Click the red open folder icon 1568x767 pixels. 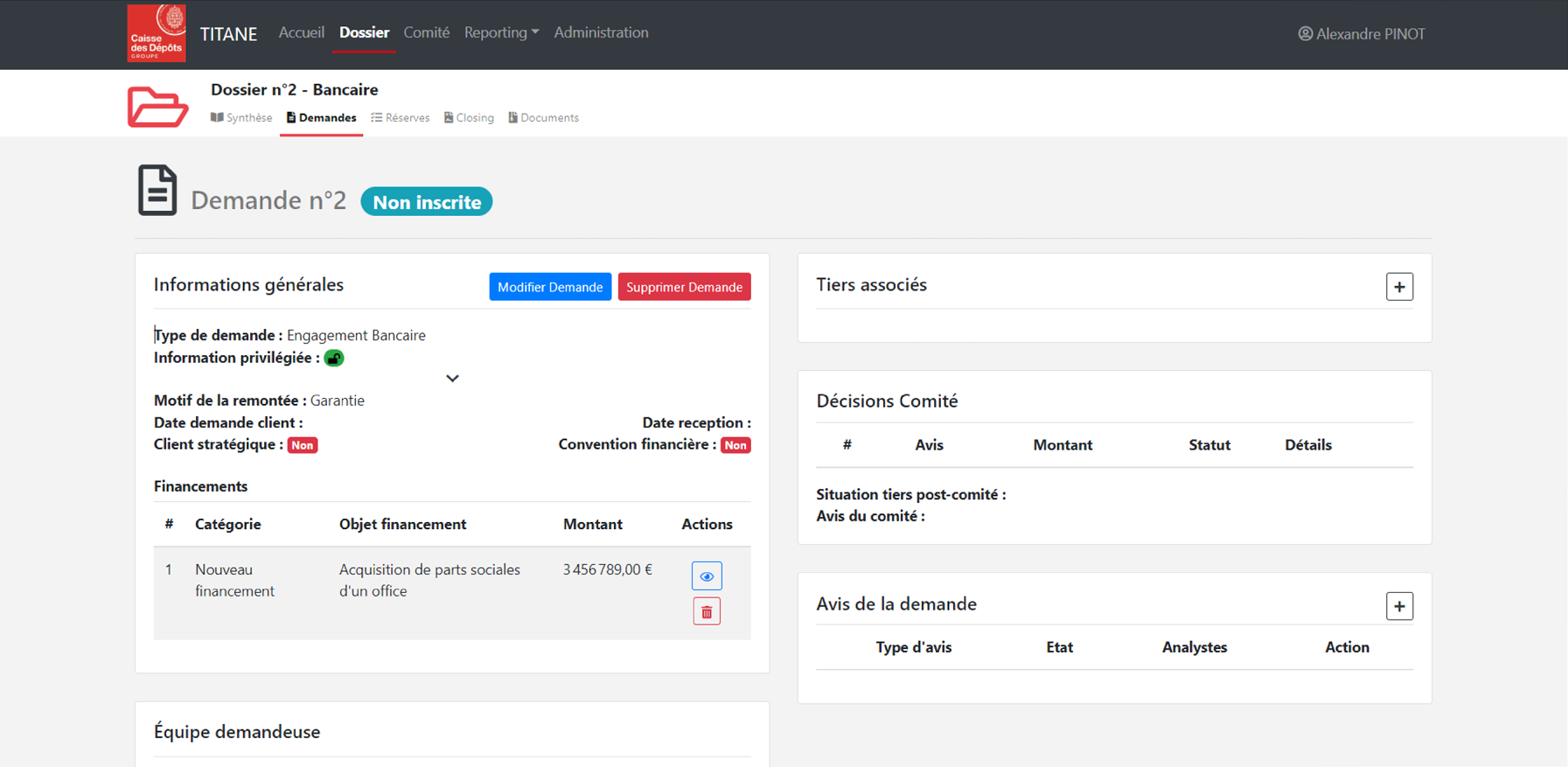pyautogui.click(x=157, y=107)
